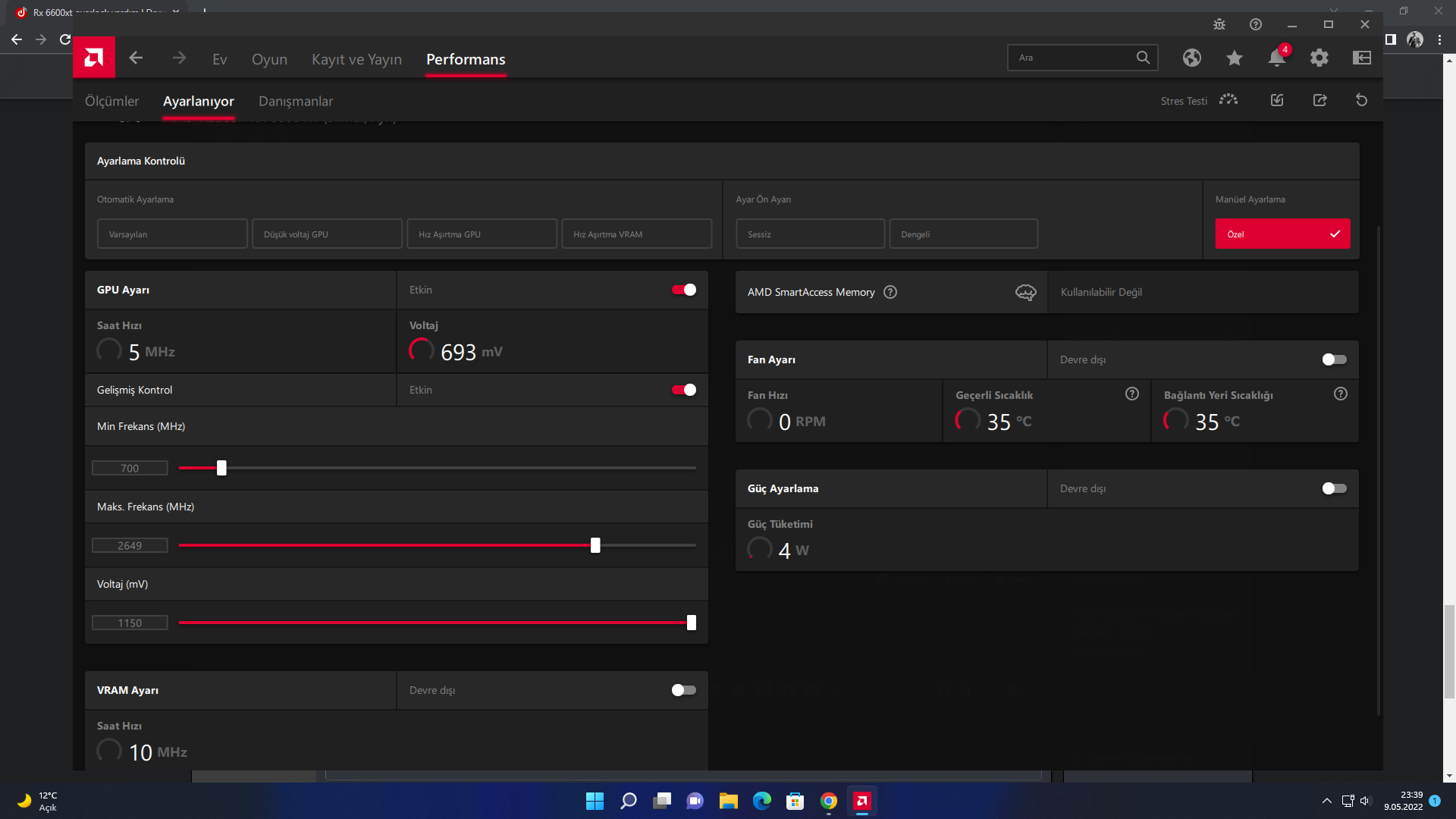Image resolution: width=1456 pixels, height=819 pixels.
Task: Click the Maks. Frekans slider handle
Action: [x=595, y=545]
